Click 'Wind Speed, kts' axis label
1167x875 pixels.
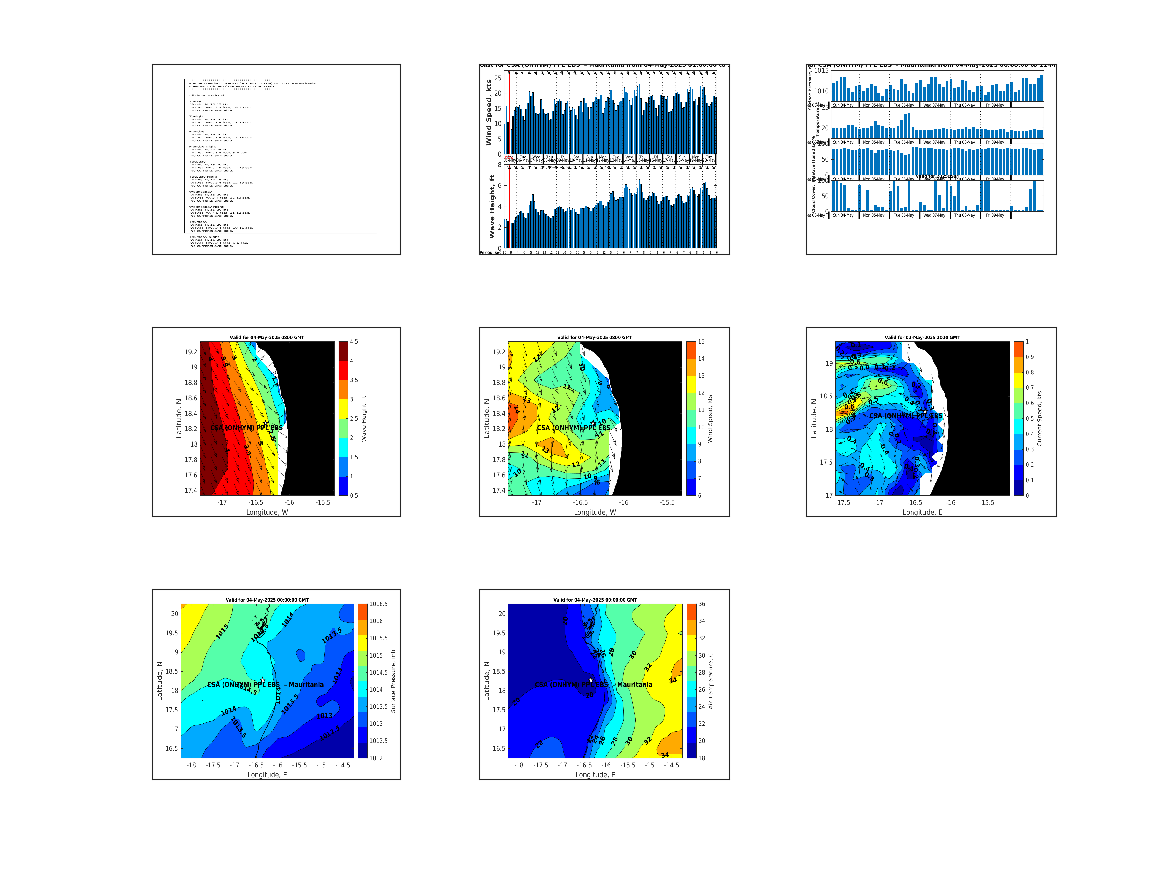[489, 112]
